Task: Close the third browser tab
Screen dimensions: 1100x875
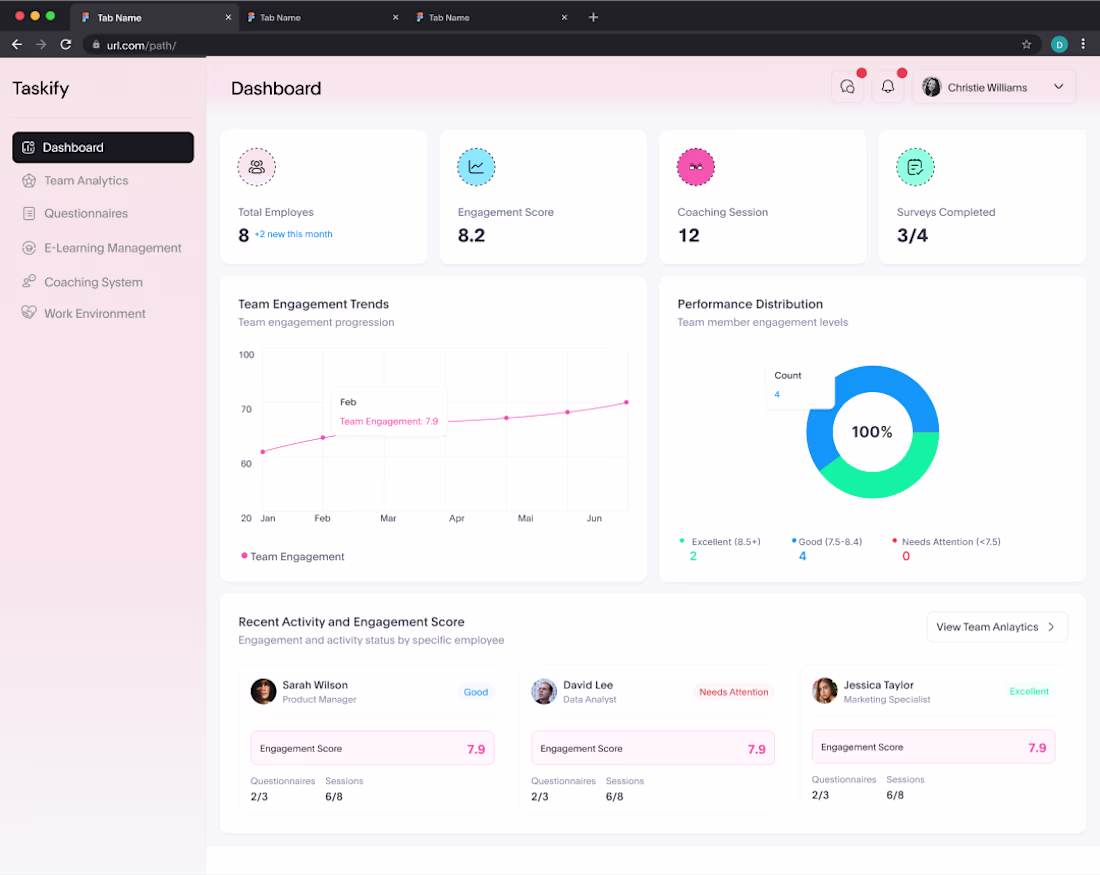Action: 564,18
